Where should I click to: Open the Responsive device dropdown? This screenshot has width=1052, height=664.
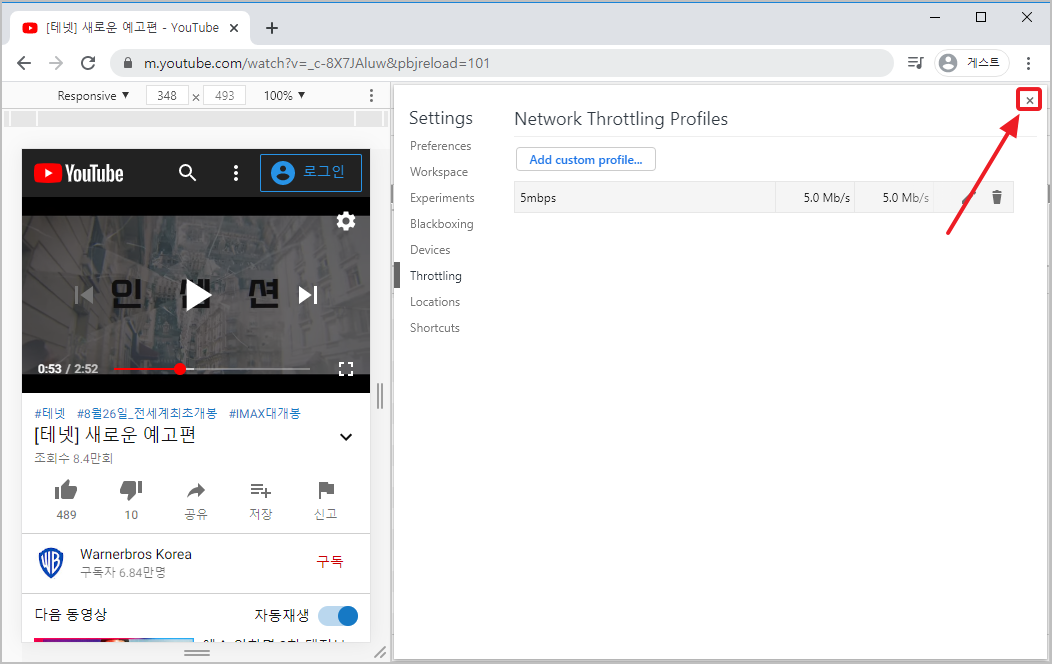tap(93, 96)
